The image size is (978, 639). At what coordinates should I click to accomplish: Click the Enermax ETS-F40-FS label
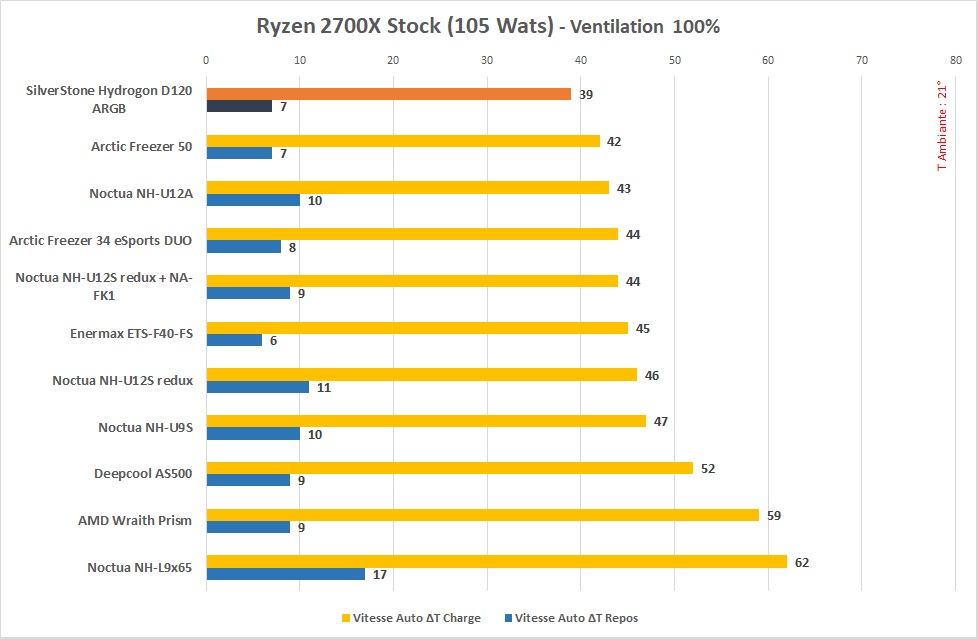point(132,334)
